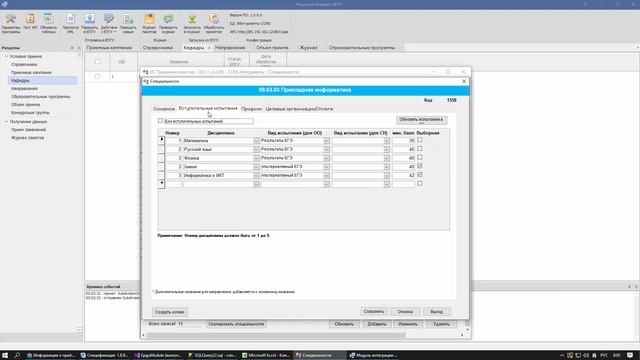Toggle 'Без вступительных испытаний' checkbox
This screenshot has height=360, width=640.
(x=160, y=121)
